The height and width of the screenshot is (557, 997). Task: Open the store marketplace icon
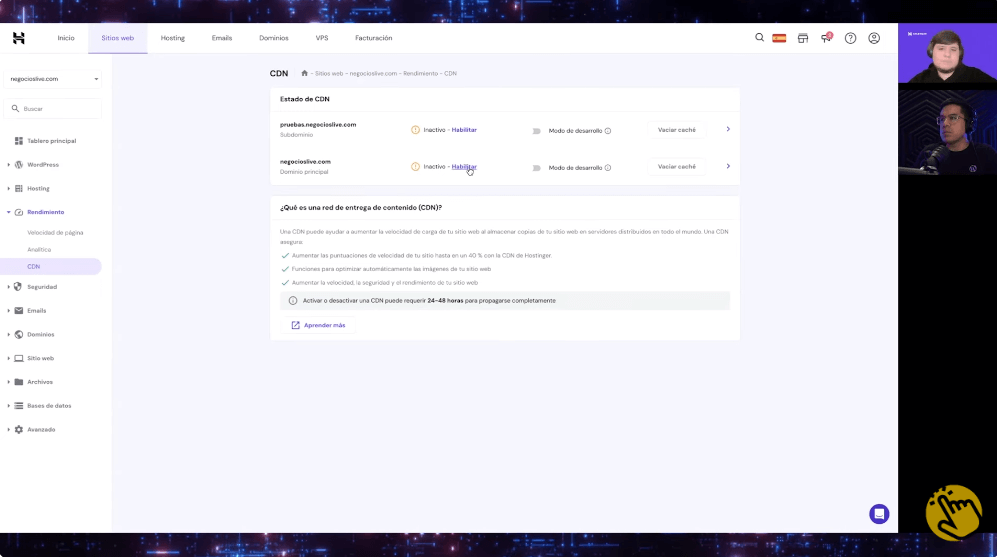click(803, 38)
